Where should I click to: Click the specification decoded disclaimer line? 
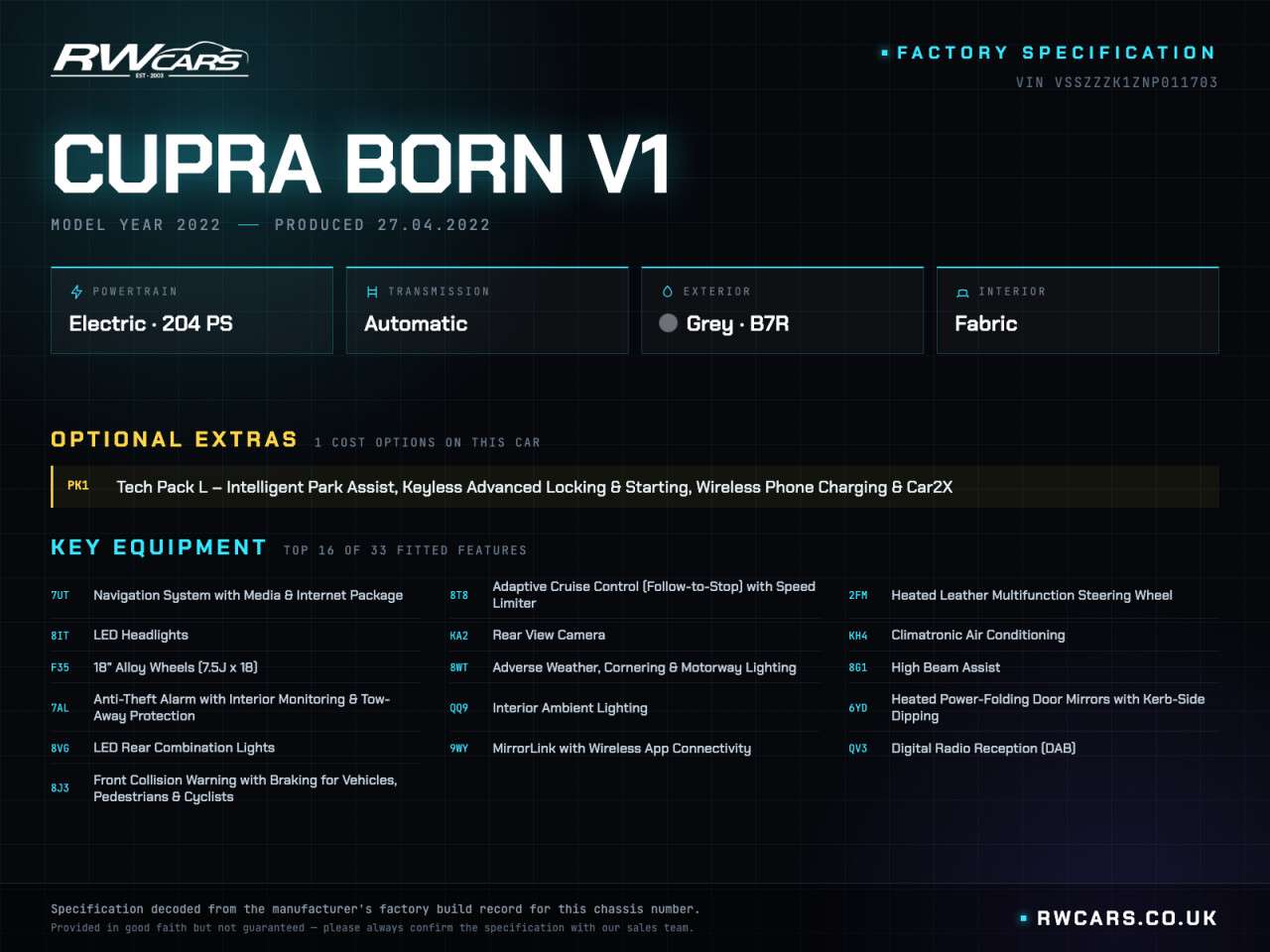tap(375, 908)
